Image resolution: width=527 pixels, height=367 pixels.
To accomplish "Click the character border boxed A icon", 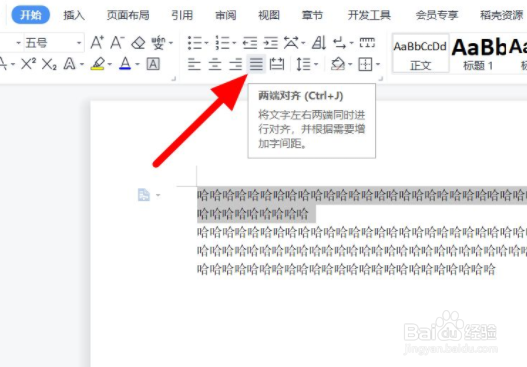I will click(153, 64).
